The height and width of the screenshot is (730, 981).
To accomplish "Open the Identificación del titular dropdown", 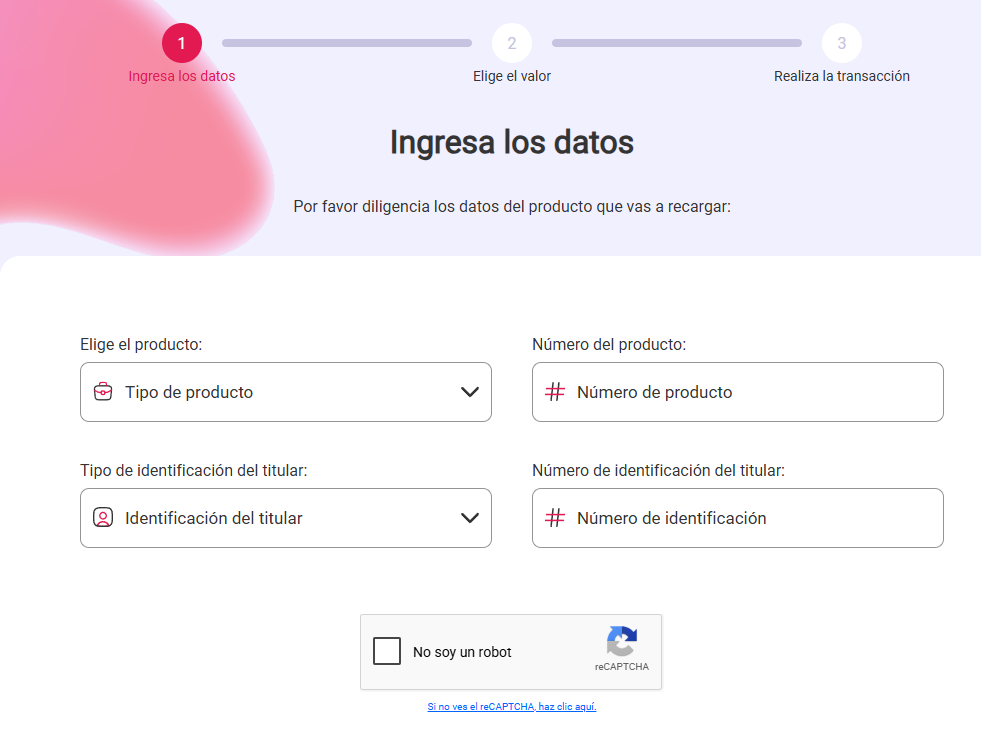I will point(286,517).
